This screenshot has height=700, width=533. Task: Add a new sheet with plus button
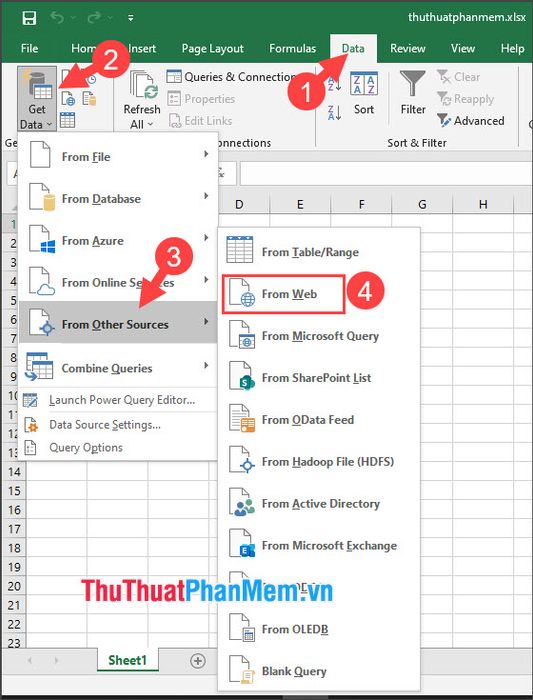[198, 661]
